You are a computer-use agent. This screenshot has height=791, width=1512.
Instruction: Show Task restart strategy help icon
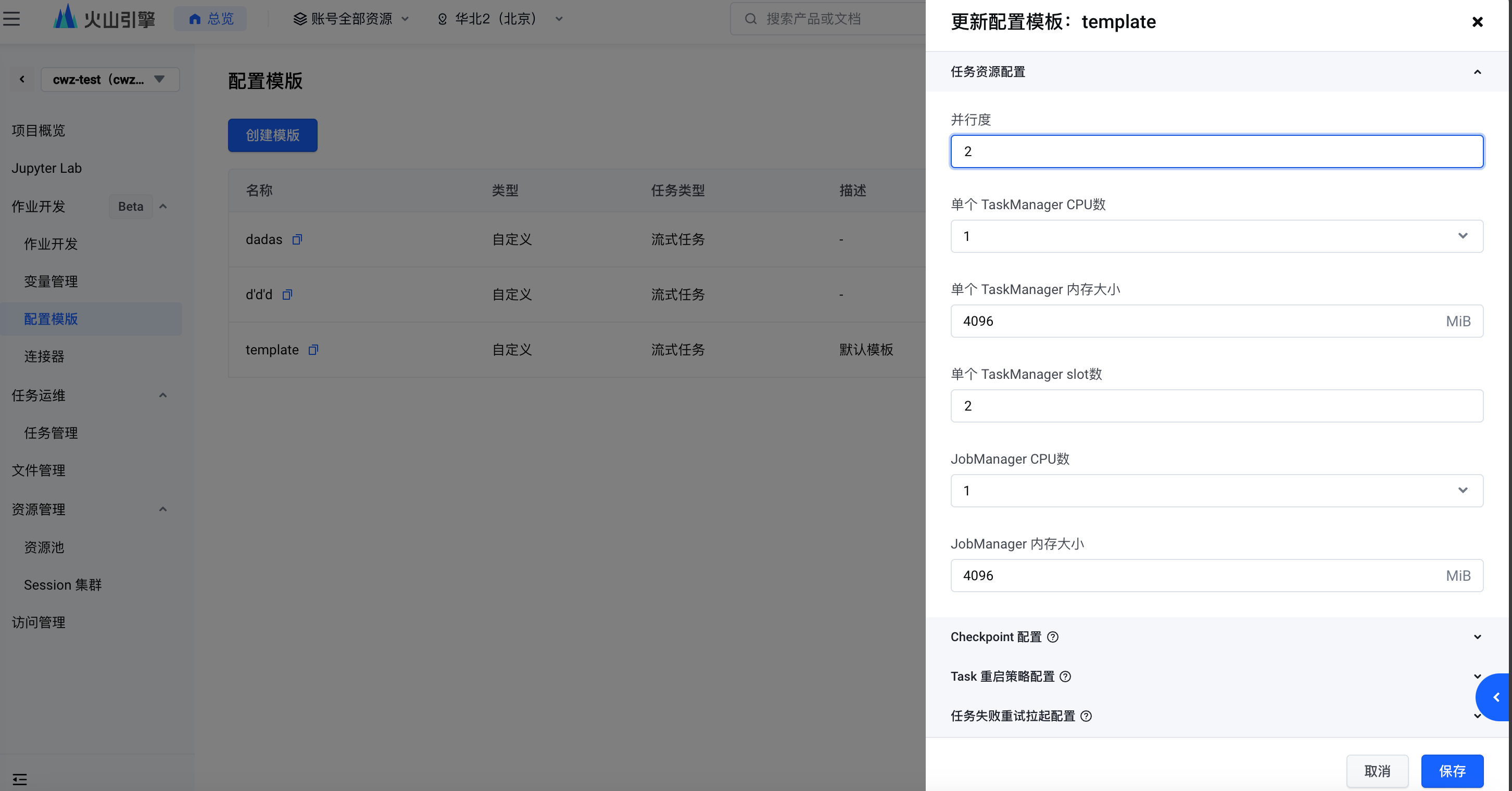(x=1065, y=677)
